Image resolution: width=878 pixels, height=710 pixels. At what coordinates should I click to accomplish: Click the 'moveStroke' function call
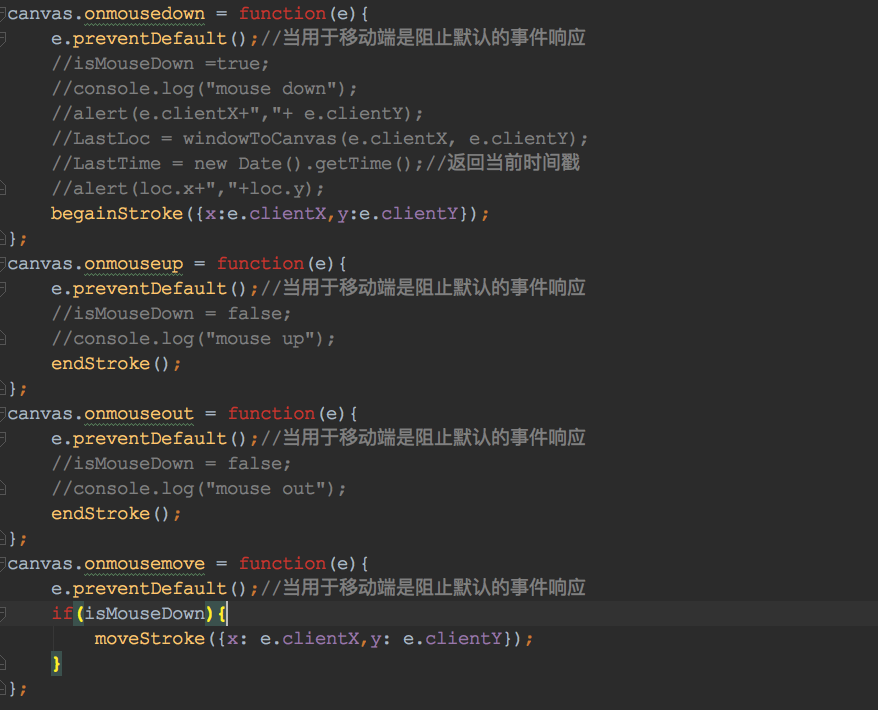(150, 638)
